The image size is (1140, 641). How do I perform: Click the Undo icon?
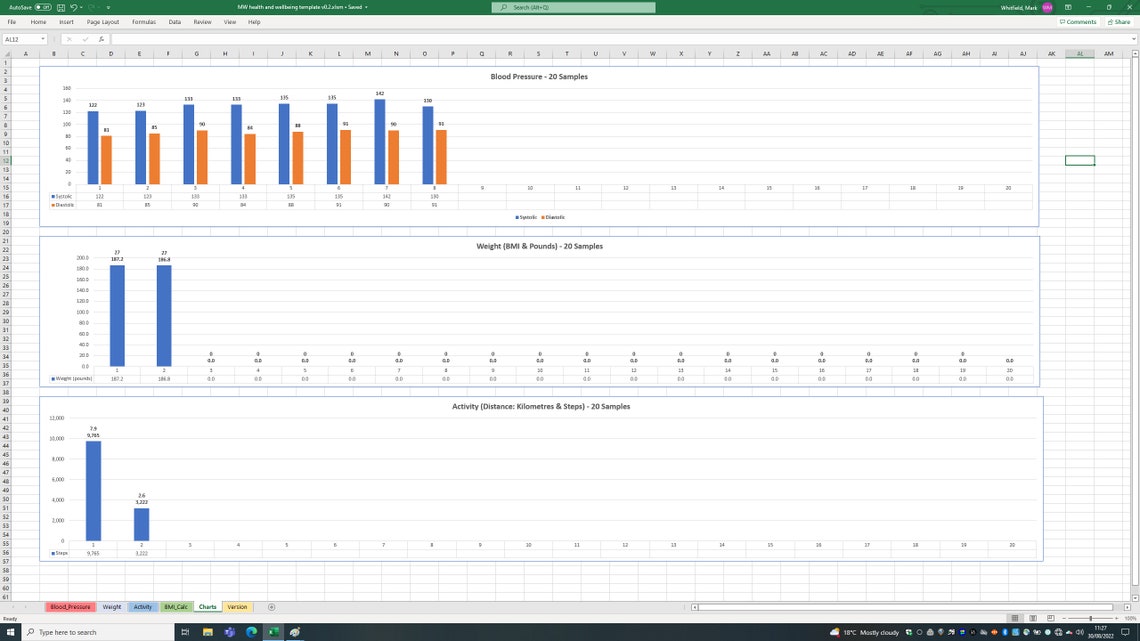(x=74, y=7)
